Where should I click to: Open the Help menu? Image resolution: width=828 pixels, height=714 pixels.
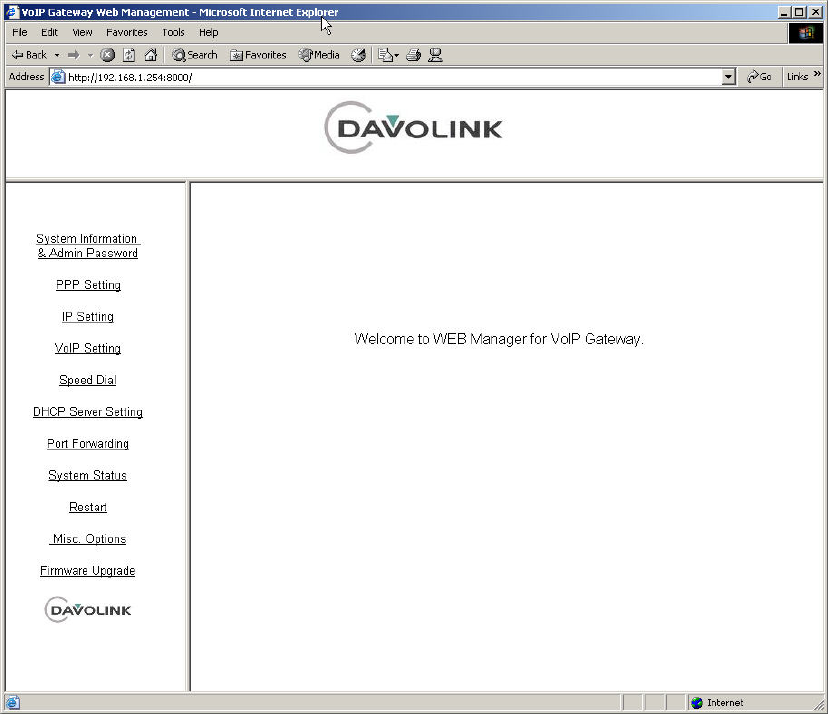click(209, 33)
